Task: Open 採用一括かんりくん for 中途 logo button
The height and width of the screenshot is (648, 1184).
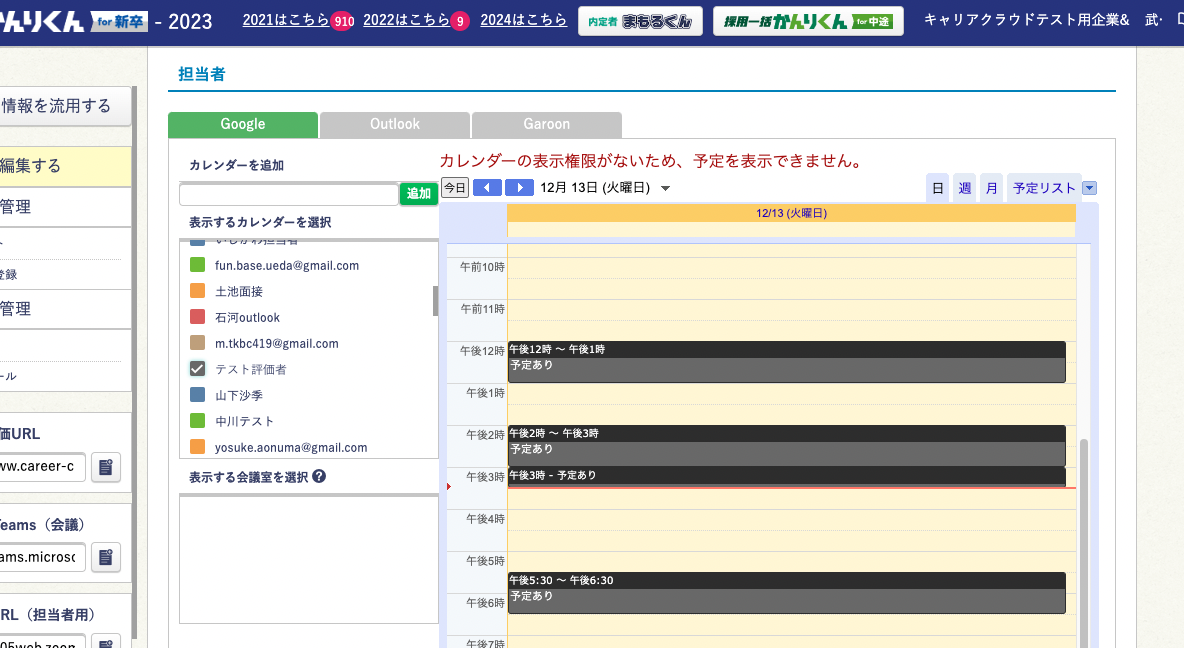Action: pyautogui.click(x=808, y=21)
